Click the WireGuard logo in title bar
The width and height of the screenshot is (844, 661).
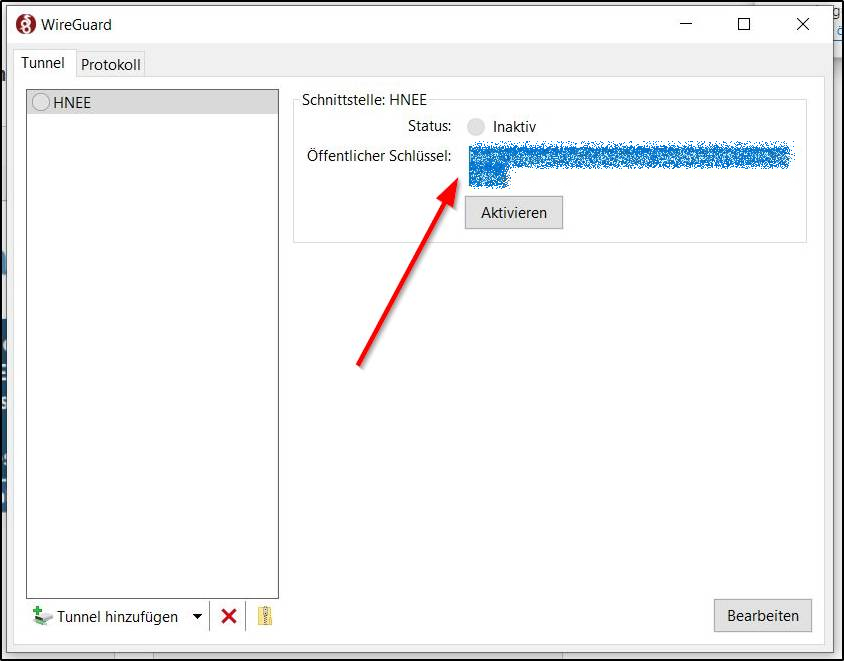pos(26,24)
